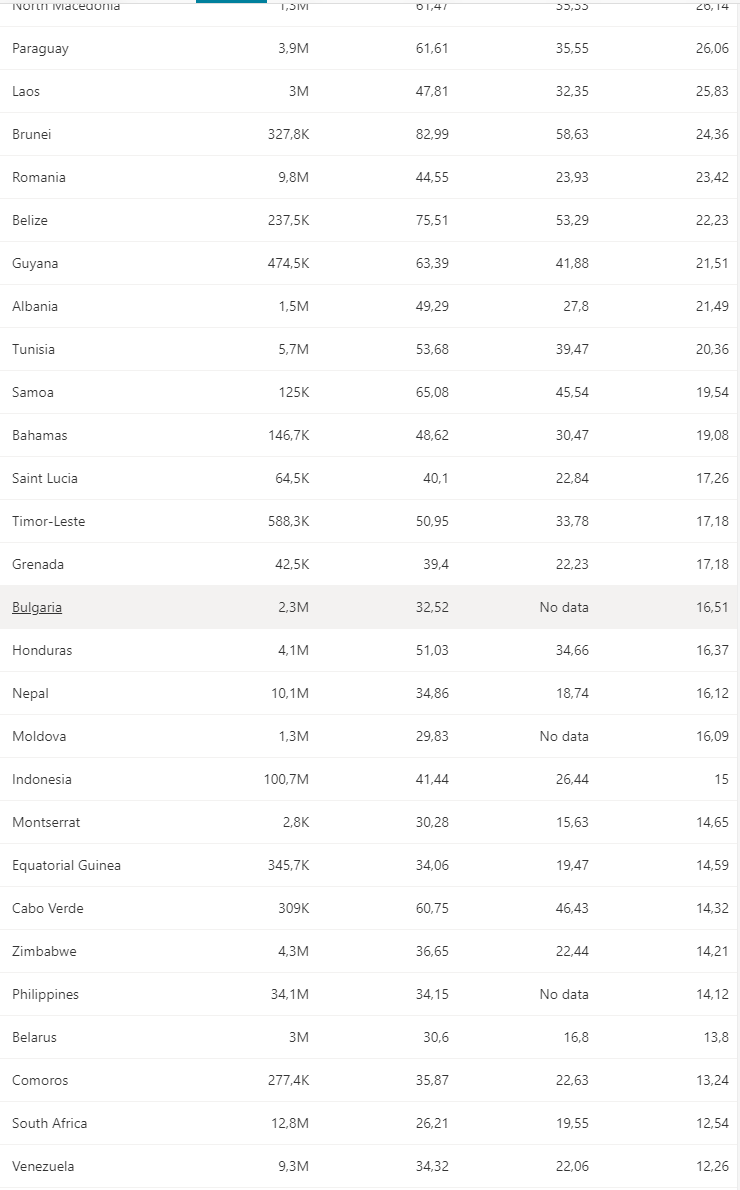Select the Timor-Leste country name
The height and width of the screenshot is (1190, 740).
[x=49, y=521]
